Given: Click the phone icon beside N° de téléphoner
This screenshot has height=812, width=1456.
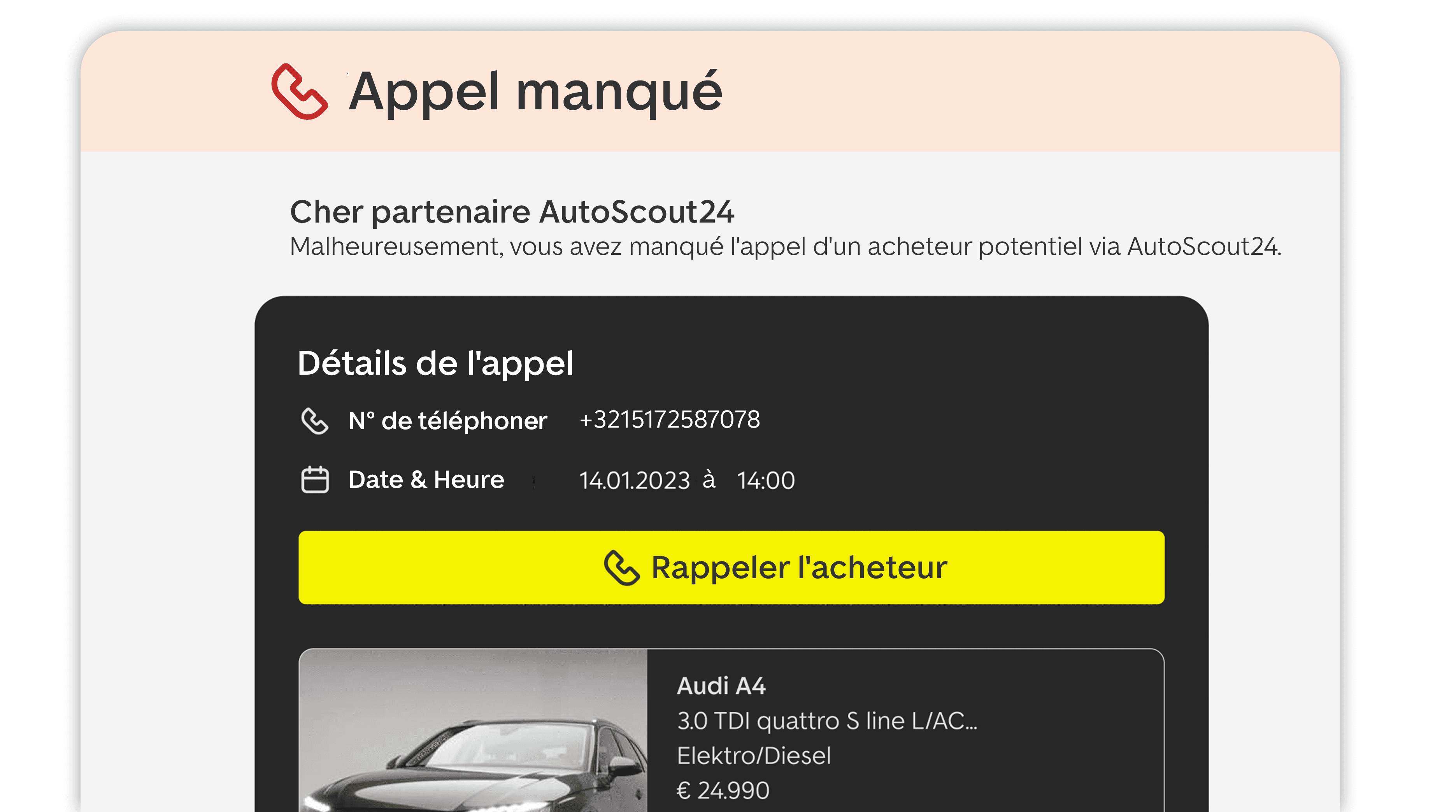Looking at the screenshot, I should 314,421.
